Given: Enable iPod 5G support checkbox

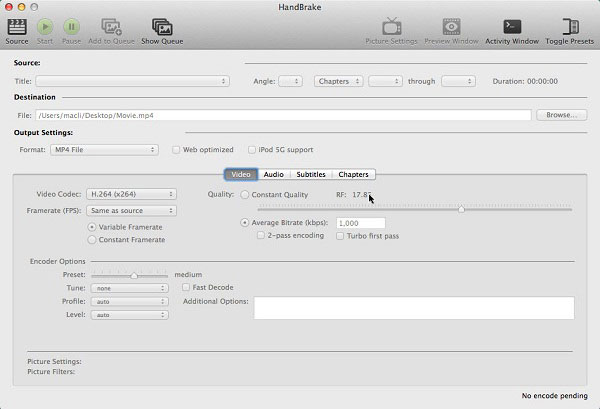Looking at the screenshot, I should [252, 150].
